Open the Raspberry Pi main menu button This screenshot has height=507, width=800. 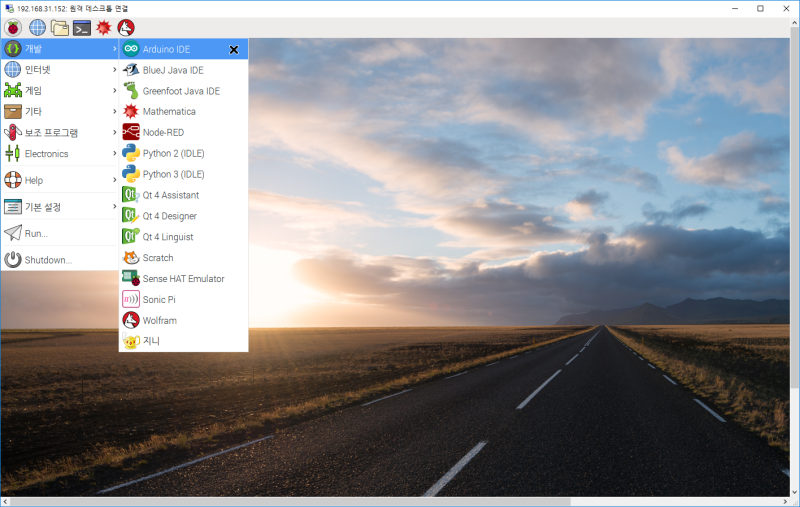pos(13,28)
